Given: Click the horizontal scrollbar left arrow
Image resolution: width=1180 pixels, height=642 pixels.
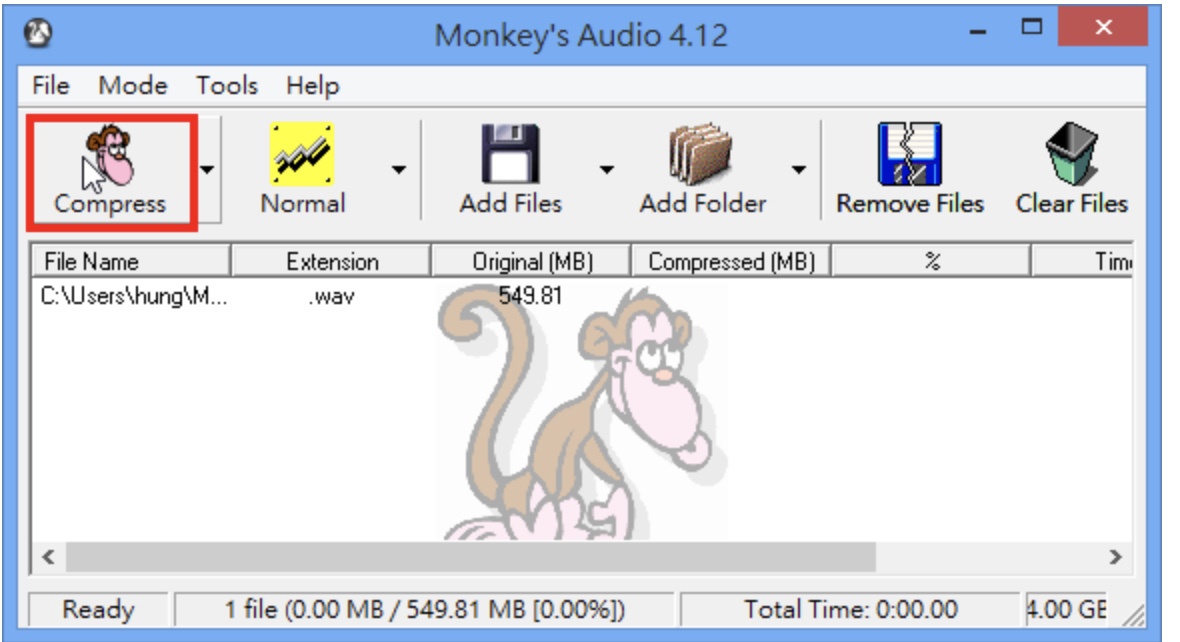Looking at the screenshot, I should click(48, 557).
